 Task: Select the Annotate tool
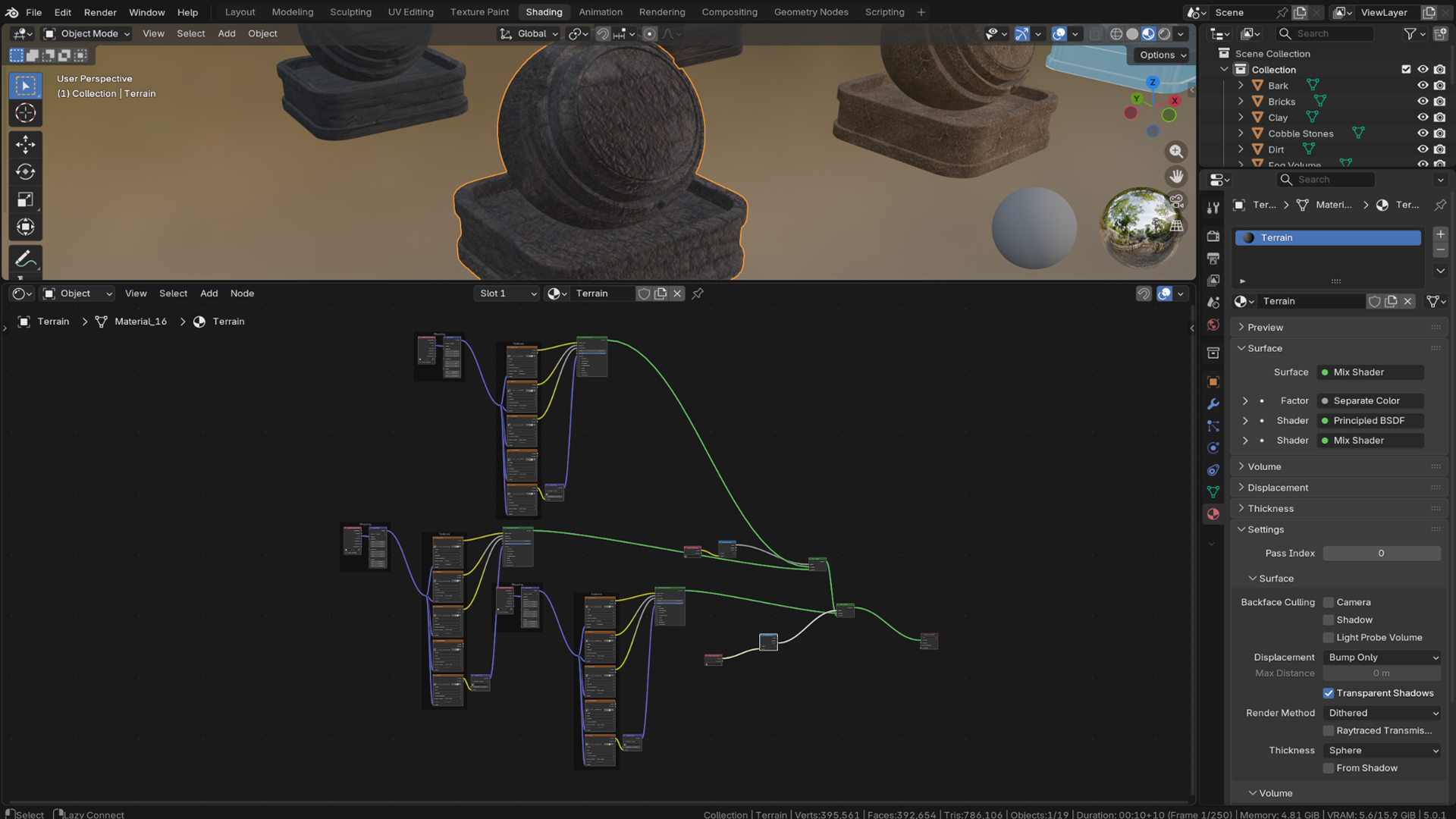coord(25,259)
